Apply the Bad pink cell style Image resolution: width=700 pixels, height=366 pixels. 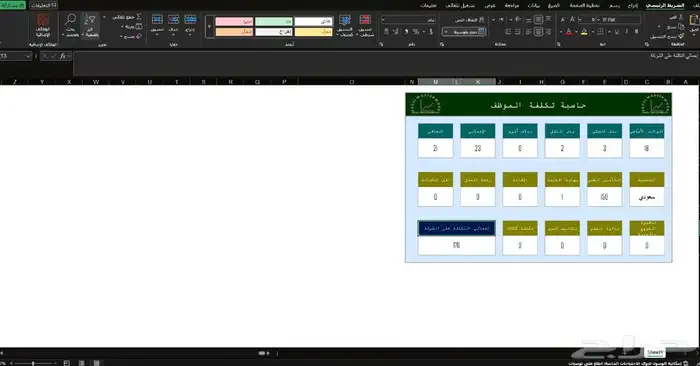click(x=234, y=21)
